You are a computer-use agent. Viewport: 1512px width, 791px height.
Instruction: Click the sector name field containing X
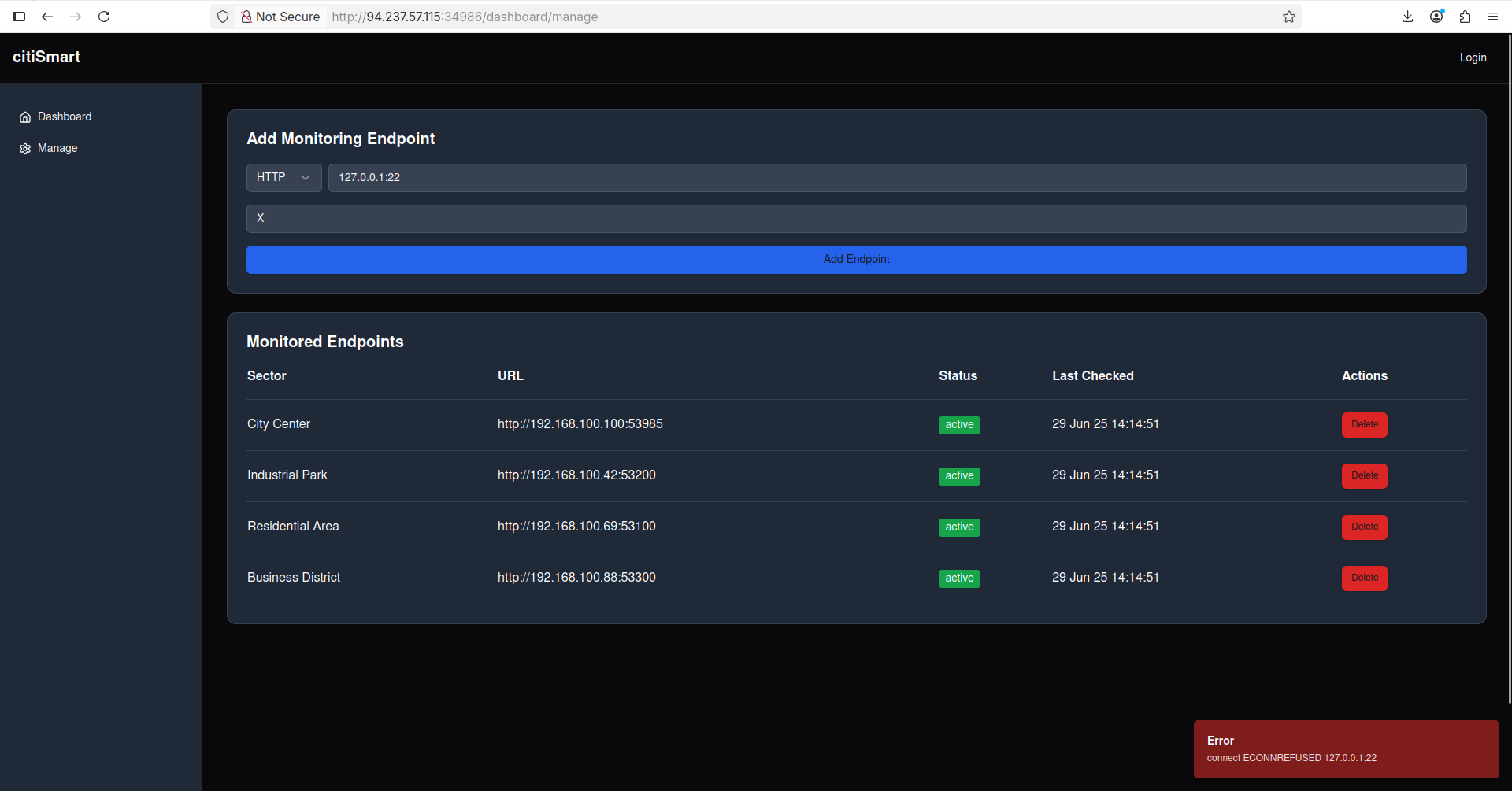click(x=856, y=219)
